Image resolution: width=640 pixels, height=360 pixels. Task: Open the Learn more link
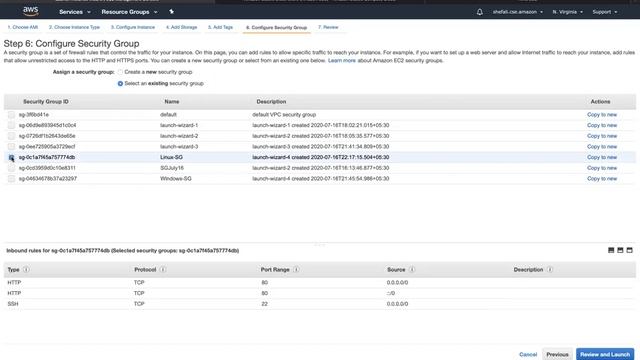pyautogui.click(x=342, y=60)
